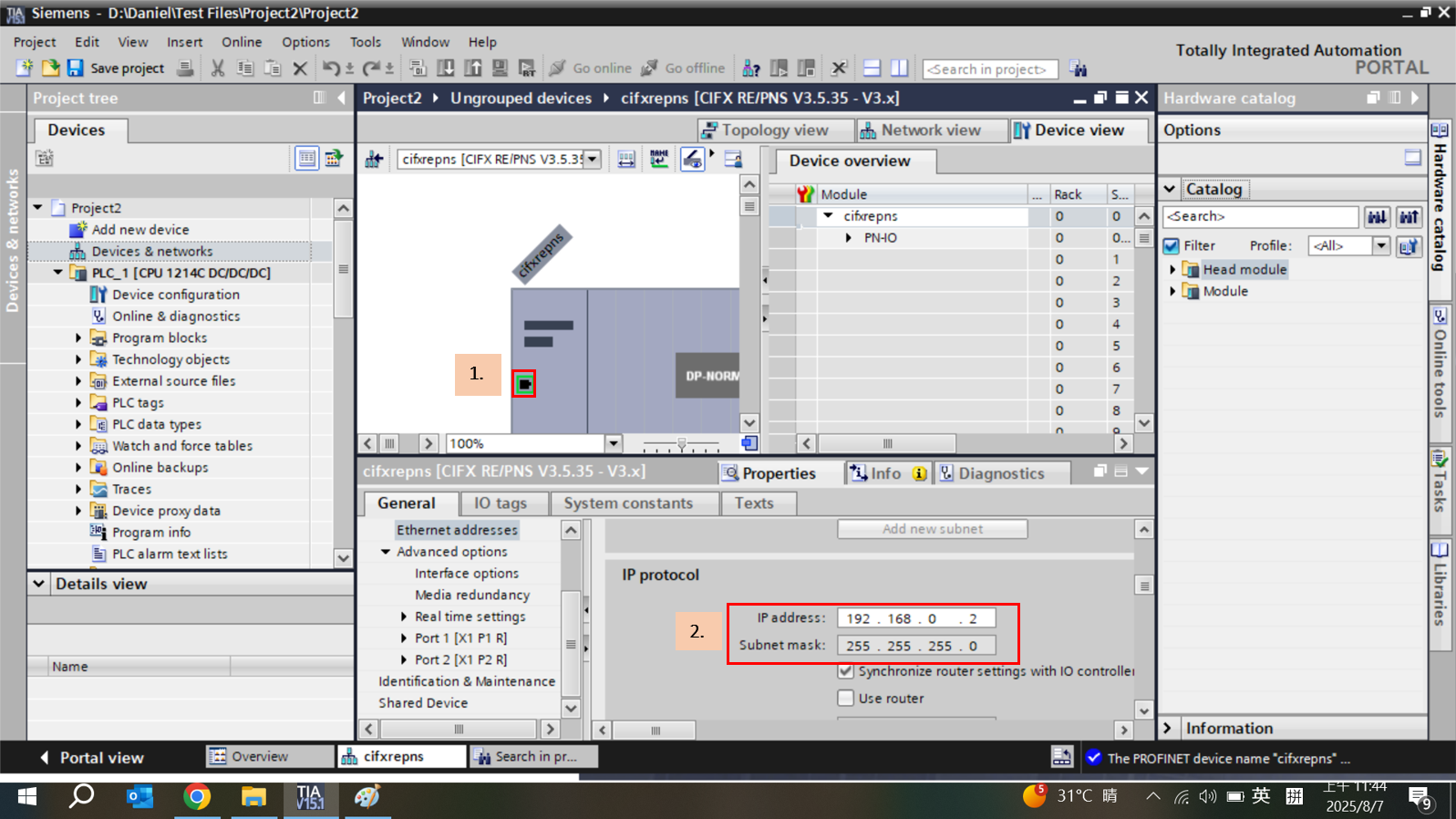Click the show device names icon
This screenshot has width=1456, height=819.
tap(658, 159)
